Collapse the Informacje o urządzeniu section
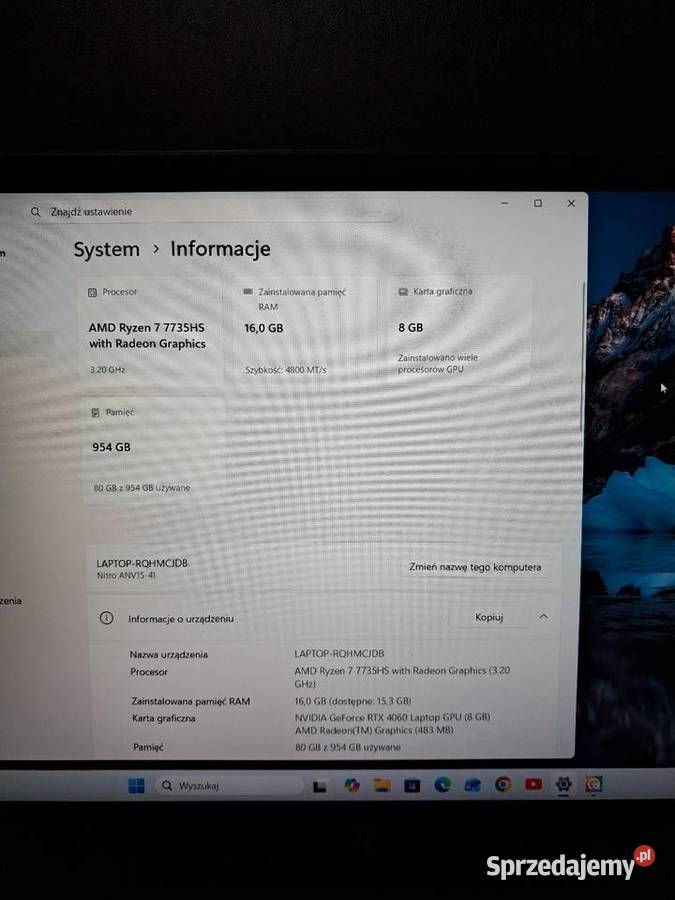This screenshot has width=675, height=900. coord(543,617)
